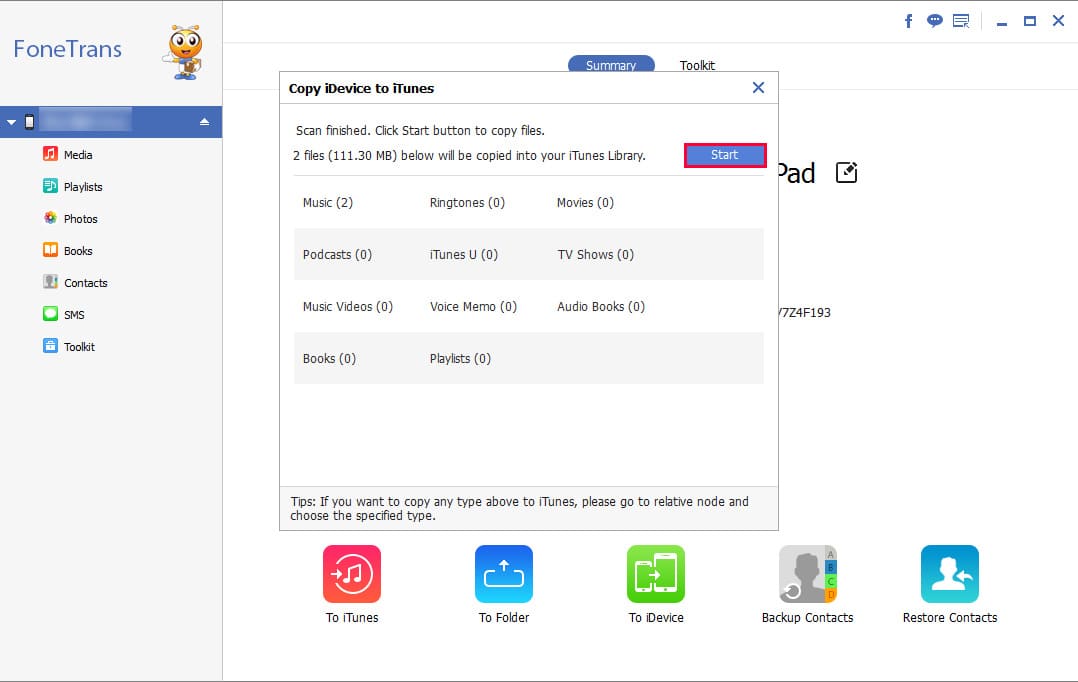Click the Backup Contacts icon

tap(808, 574)
